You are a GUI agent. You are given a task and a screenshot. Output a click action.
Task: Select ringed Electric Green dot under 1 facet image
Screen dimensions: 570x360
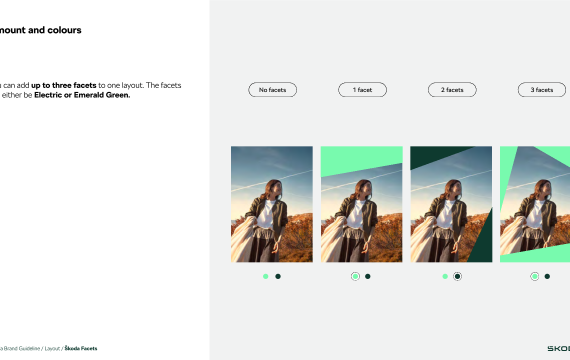[x=355, y=276]
